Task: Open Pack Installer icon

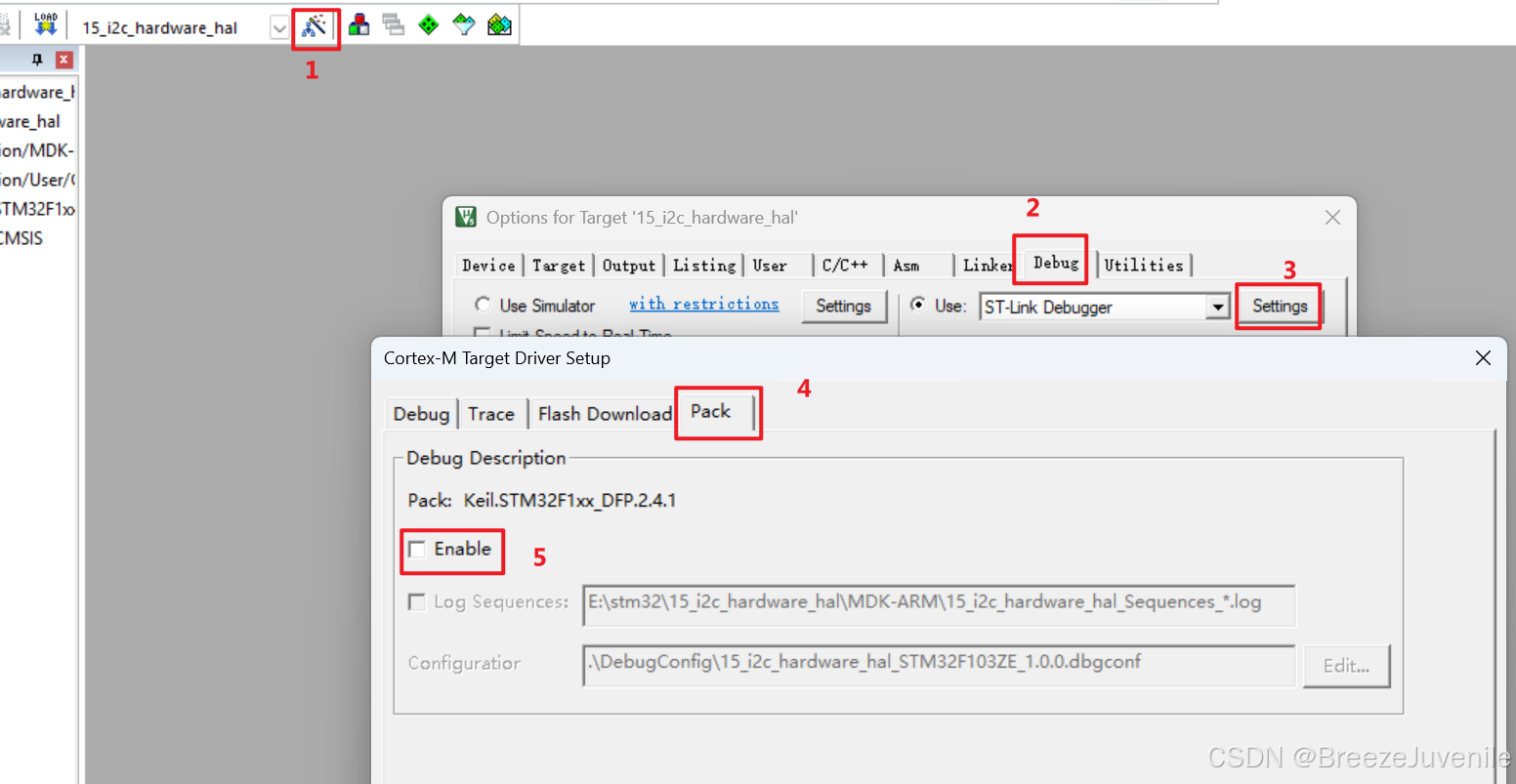Action: pyautogui.click(x=499, y=25)
